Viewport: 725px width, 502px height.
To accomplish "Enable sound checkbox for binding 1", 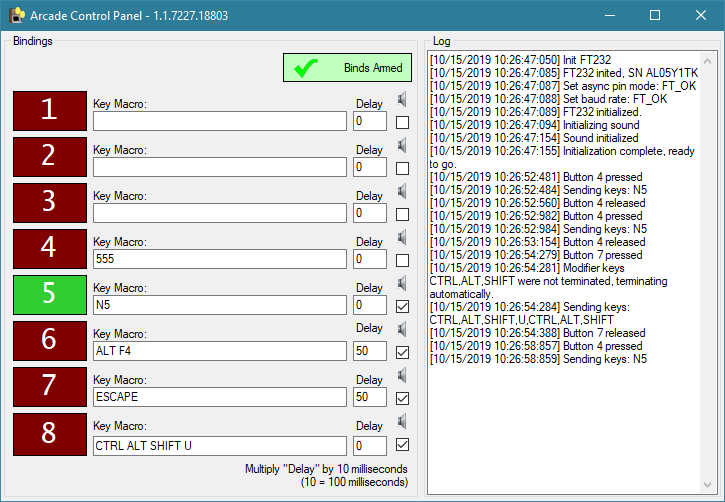I will (402, 122).
